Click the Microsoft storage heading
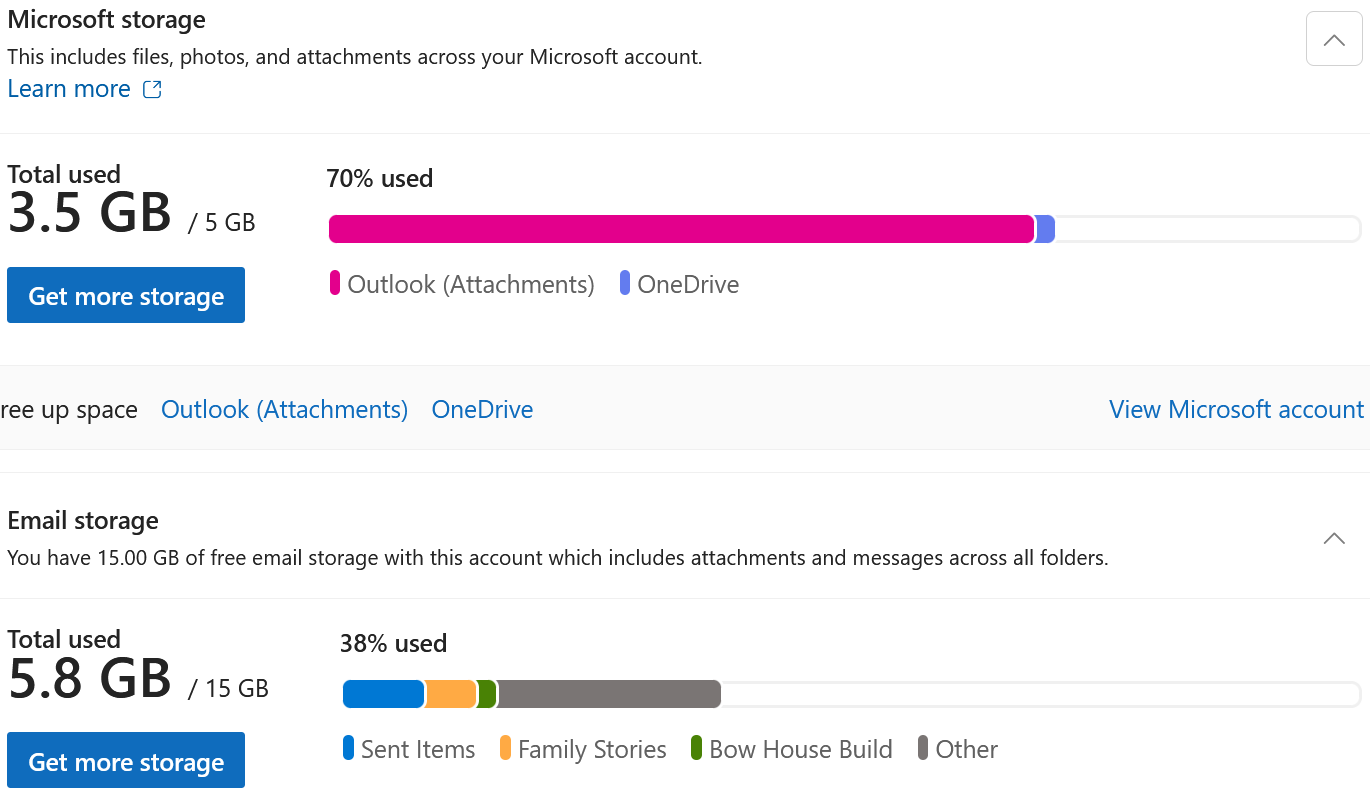The image size is (1370, 802). (106, 19)
